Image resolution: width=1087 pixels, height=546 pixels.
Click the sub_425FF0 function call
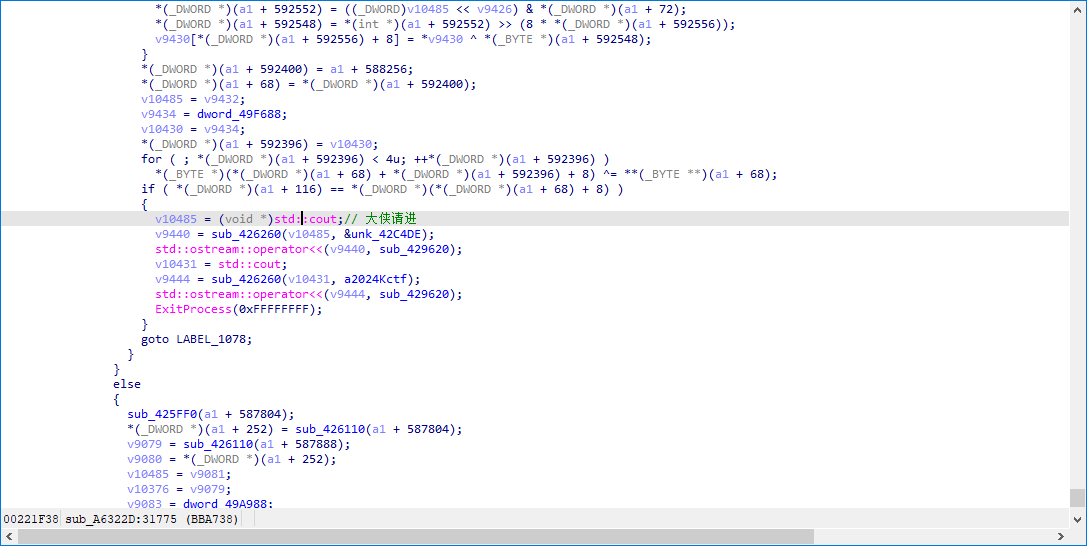tap(162, 414)
